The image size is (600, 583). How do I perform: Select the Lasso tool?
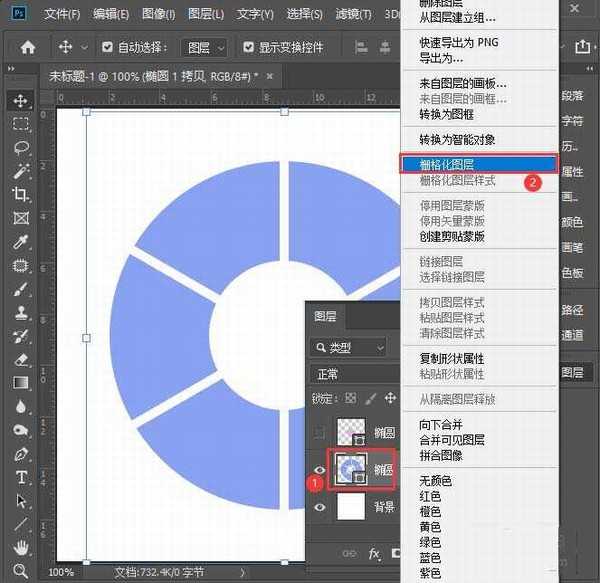click(x=20, y=147)
